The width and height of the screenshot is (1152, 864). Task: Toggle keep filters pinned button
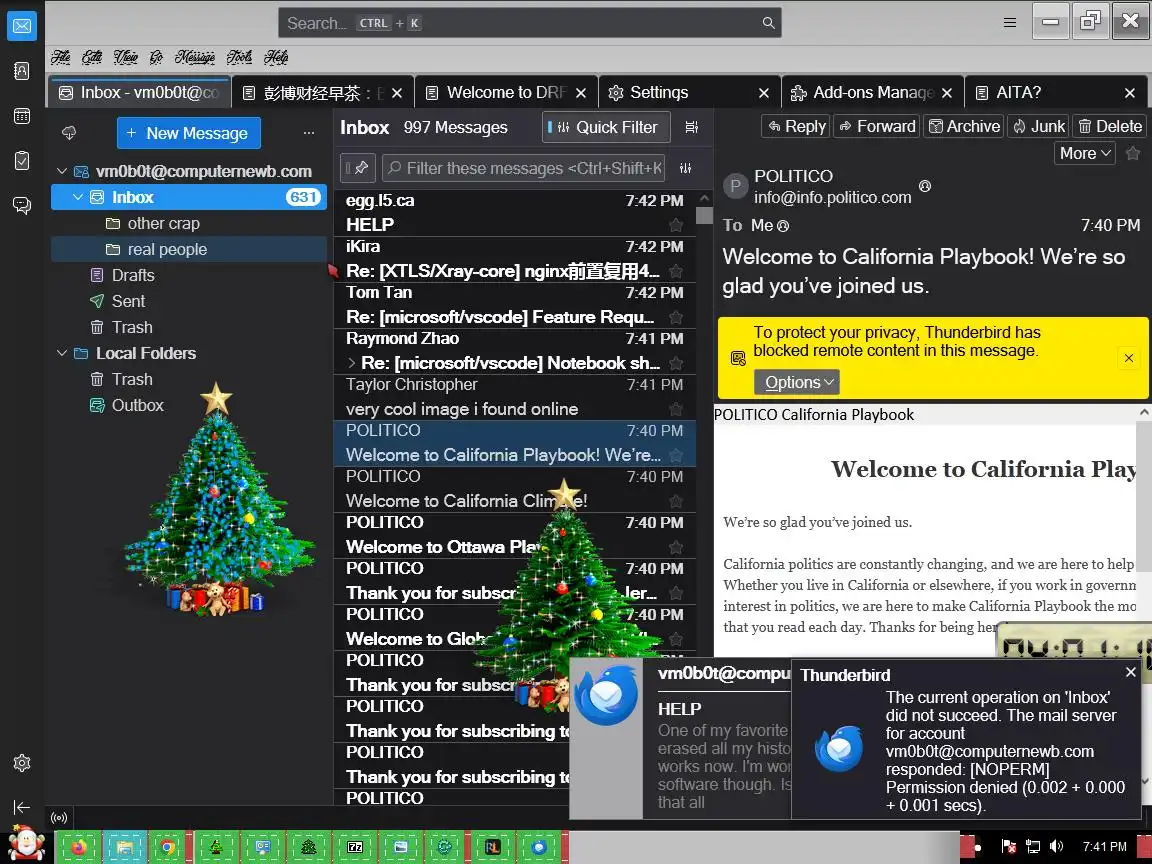click(358, 168)
